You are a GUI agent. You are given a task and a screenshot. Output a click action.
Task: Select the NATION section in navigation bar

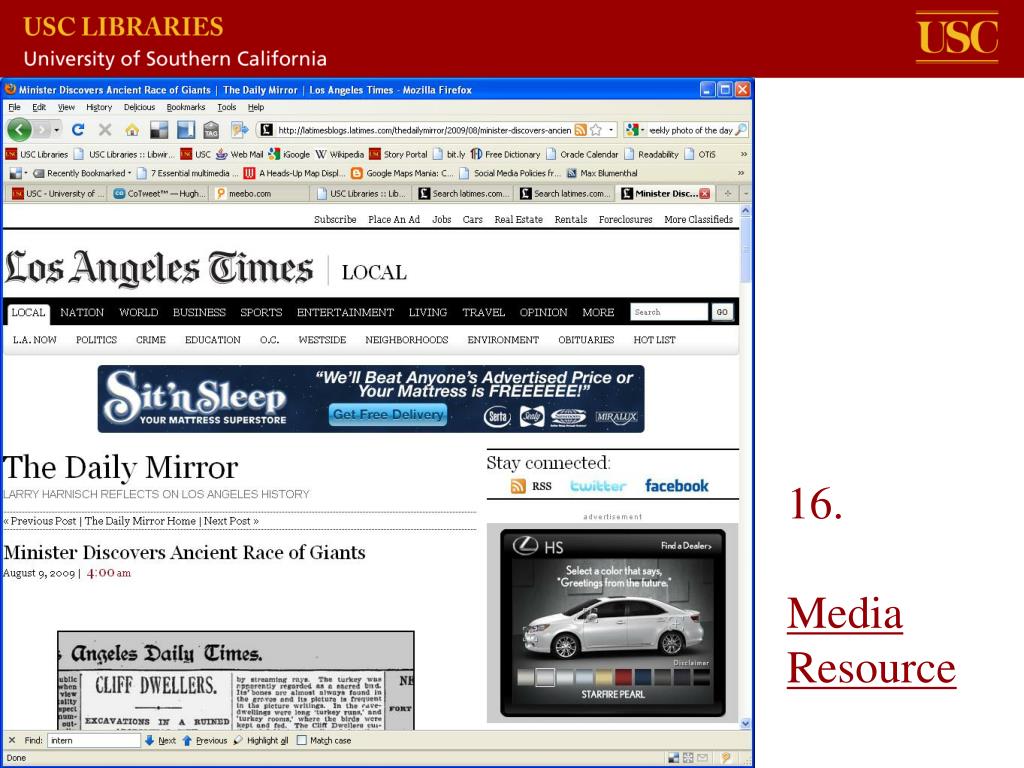pos(82,312)
